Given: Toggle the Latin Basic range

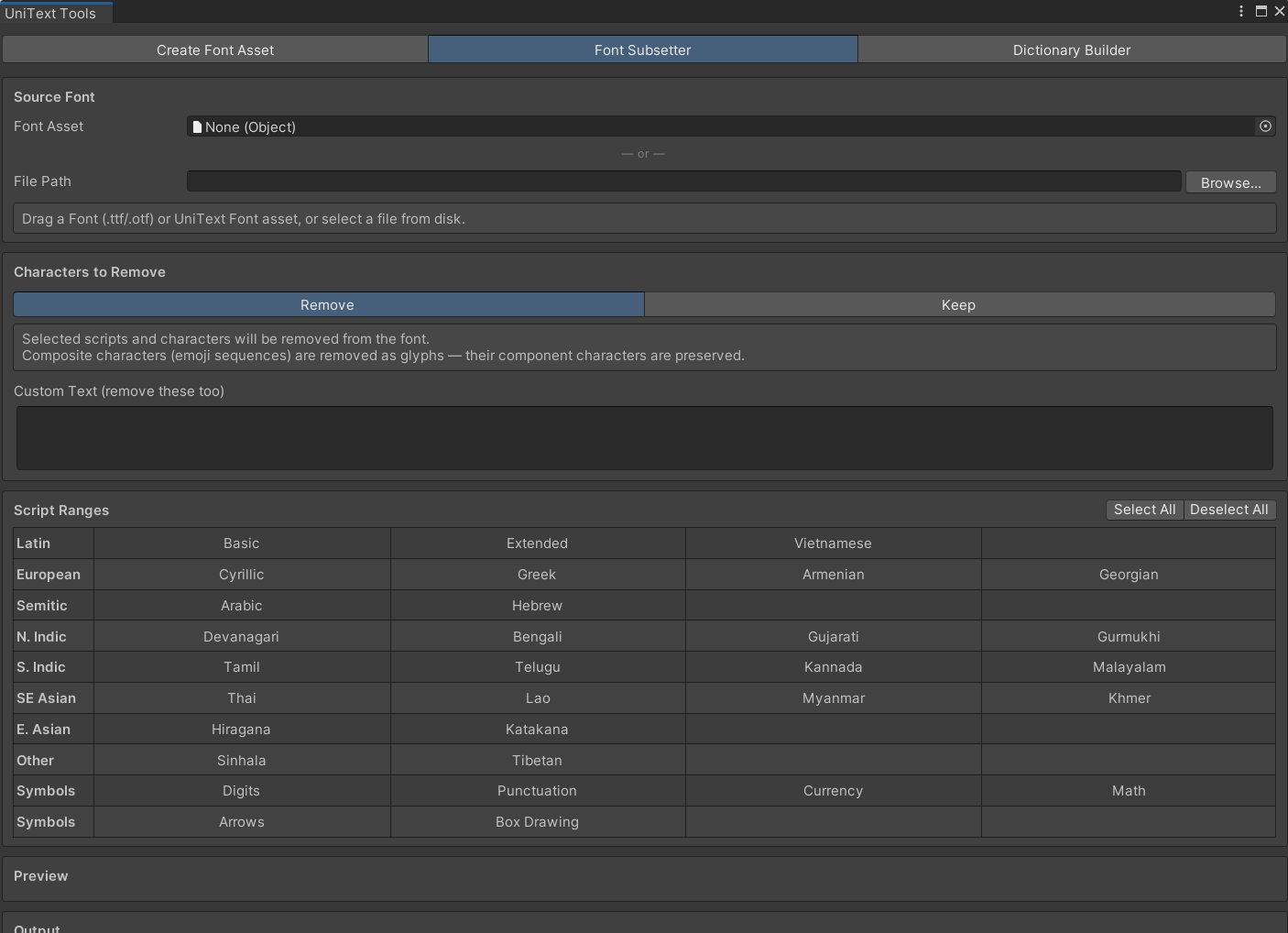Looking at the screenshot, I should click(x=242, y=543).
